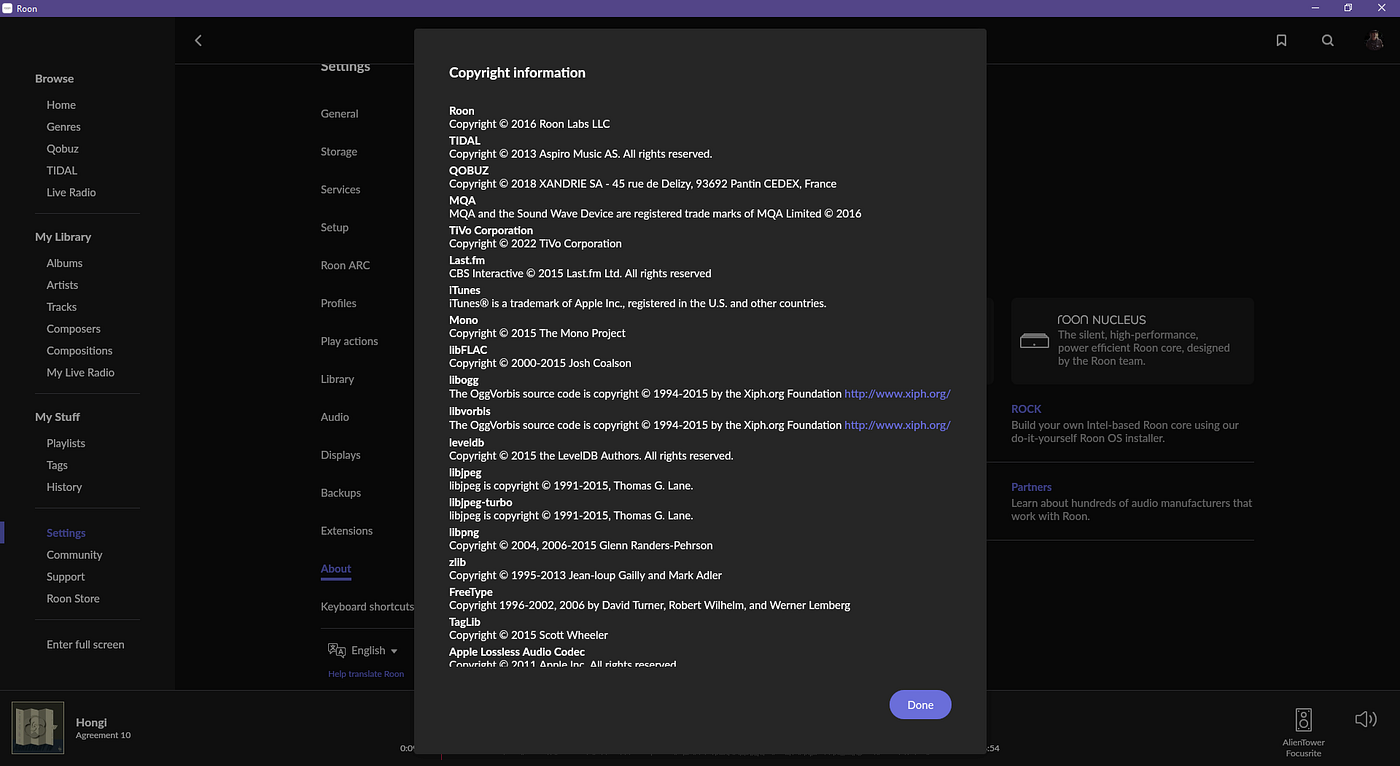Image resolution: width=1400 pixels, height=766 pixels.
Task: Switch to the Library settings tab
Action: point(337,380)
